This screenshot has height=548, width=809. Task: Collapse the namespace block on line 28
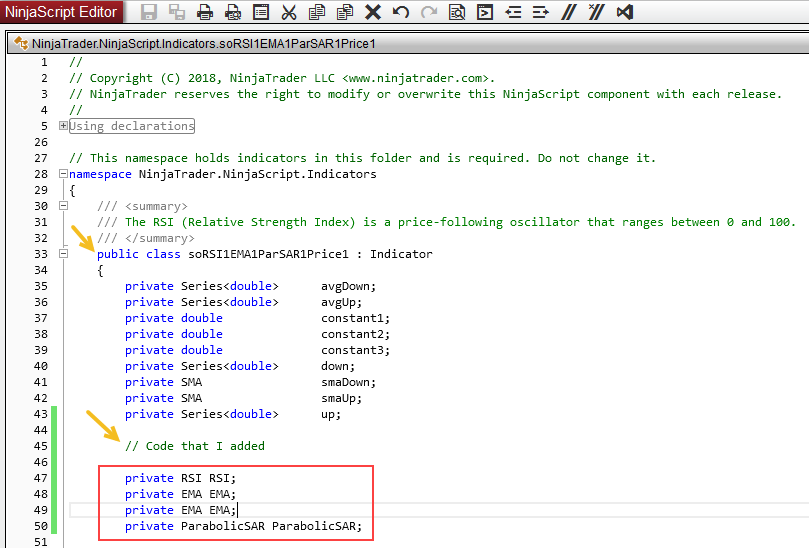[x=63, y=174]
